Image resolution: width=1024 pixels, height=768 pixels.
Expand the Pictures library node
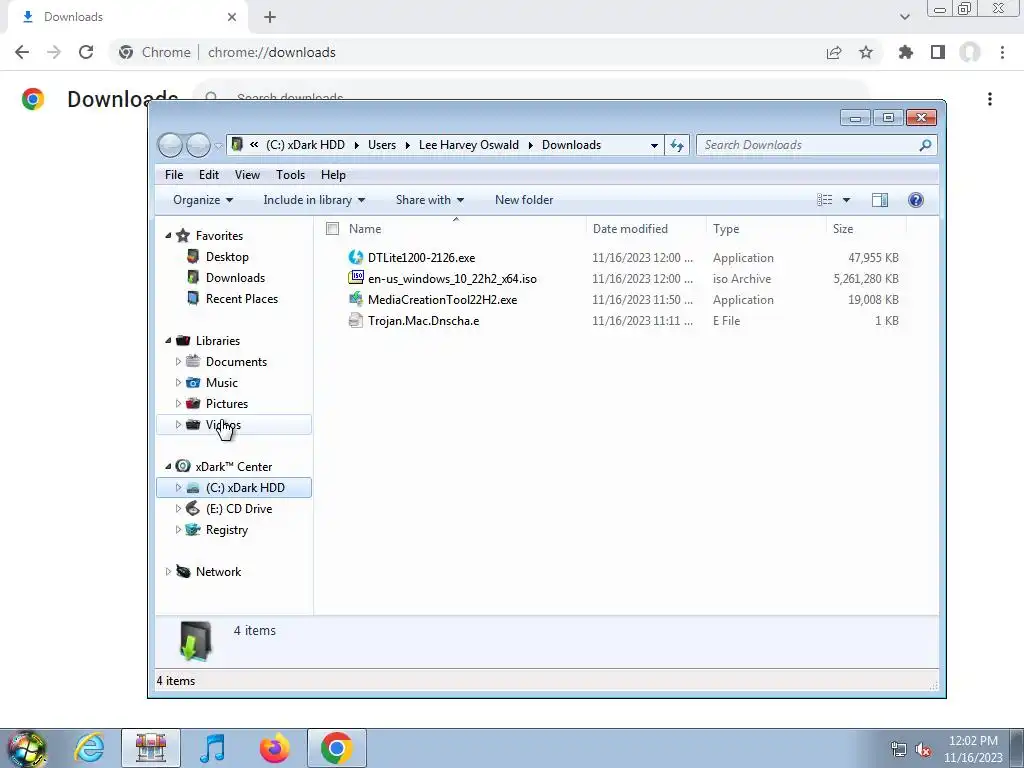point(178,403)
